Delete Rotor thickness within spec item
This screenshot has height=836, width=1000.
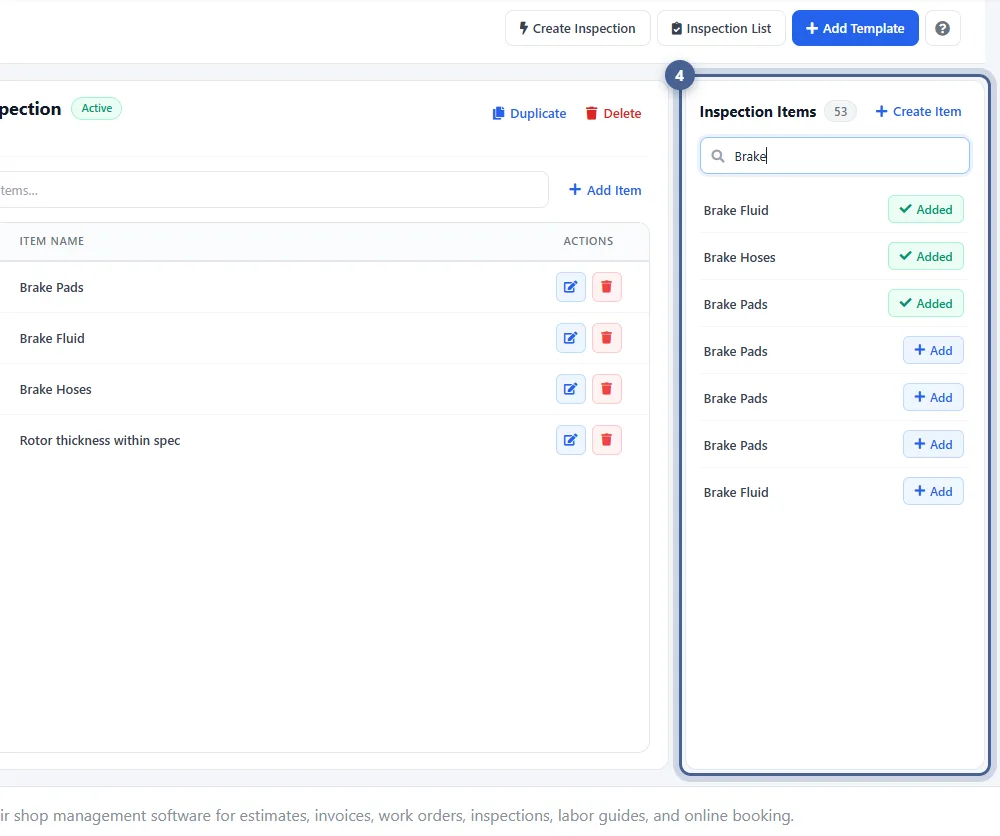click(x=607, y=440)
